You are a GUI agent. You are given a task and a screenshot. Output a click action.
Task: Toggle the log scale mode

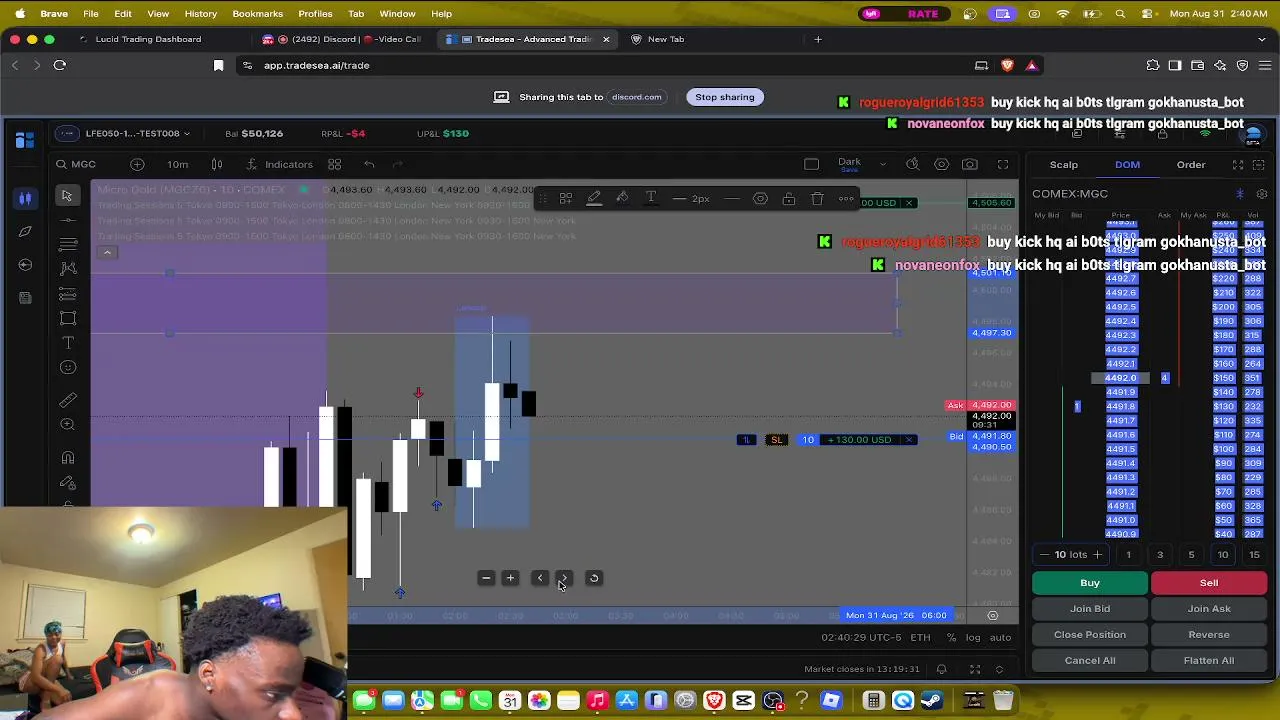pyautogui.click(x=973, y=638)
